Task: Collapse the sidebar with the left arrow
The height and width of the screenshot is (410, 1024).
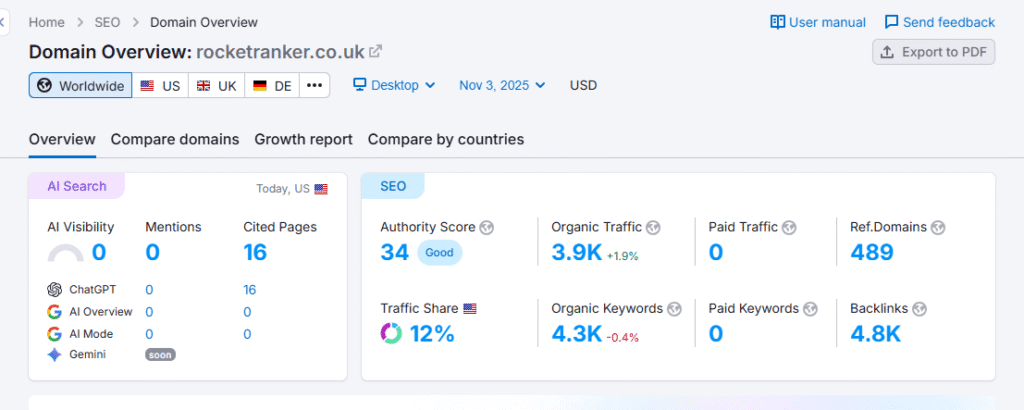Action: point(3,23)
